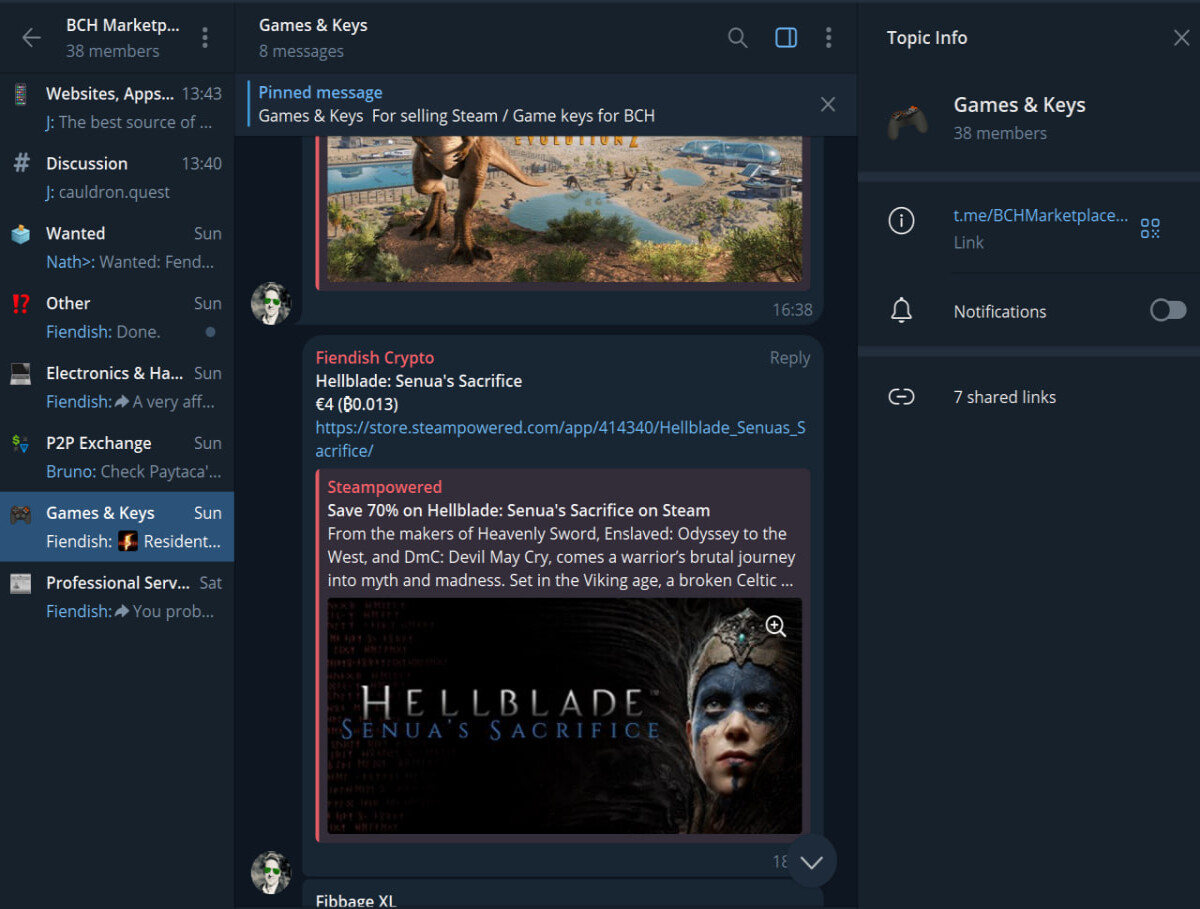This screenshot has width=1200, height=909.
Task: Open Games & Keys chat options menu
Action: [828, 38]
